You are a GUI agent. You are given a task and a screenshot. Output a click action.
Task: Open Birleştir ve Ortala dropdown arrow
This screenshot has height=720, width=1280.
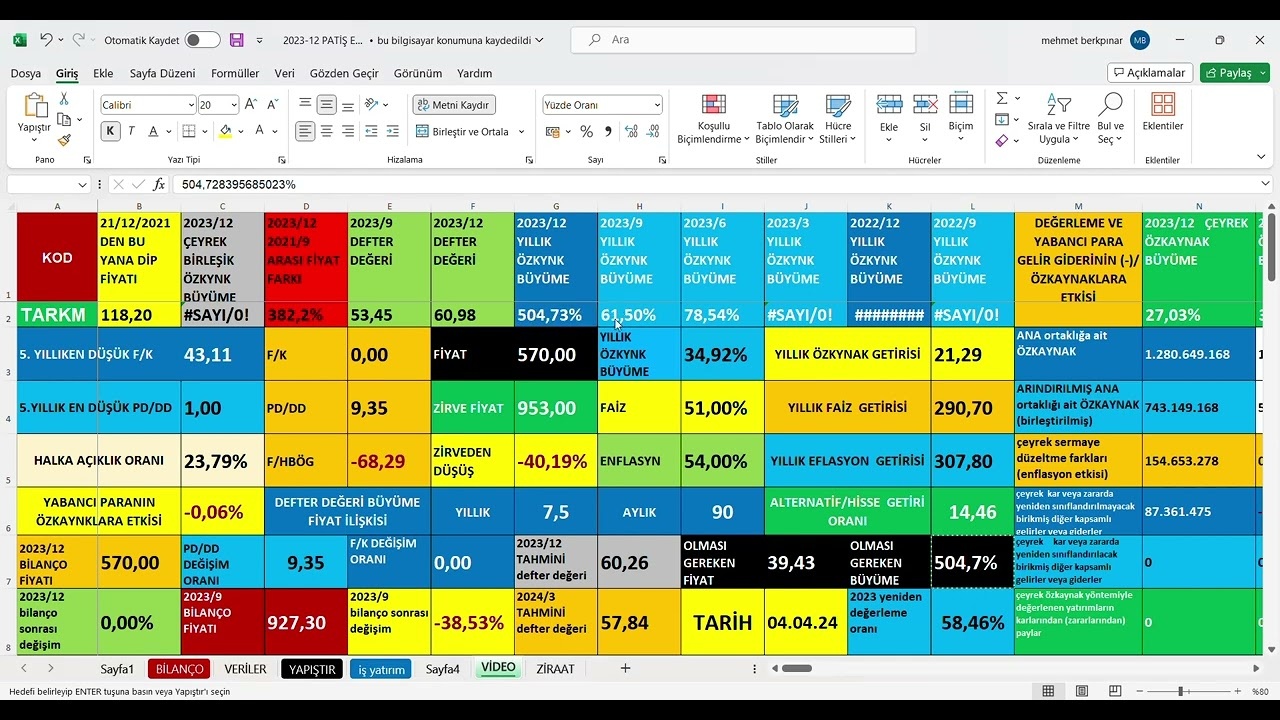(x=521, y=132)
